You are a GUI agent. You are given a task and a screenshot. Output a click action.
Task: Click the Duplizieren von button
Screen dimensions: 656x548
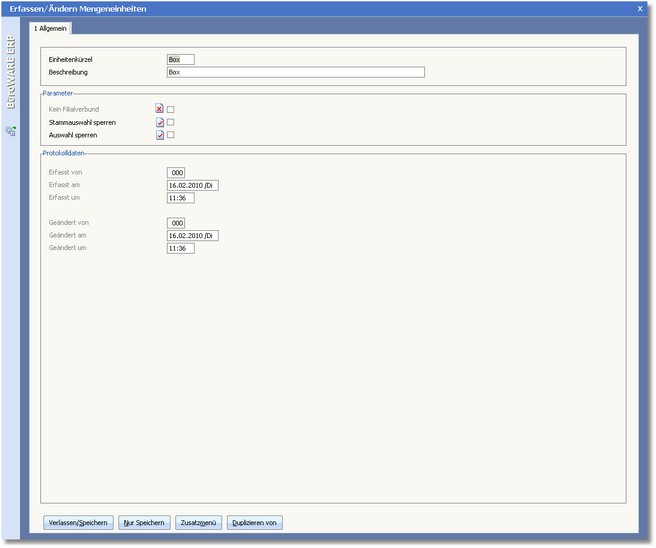pyautogui.click(x=255, y=522)
